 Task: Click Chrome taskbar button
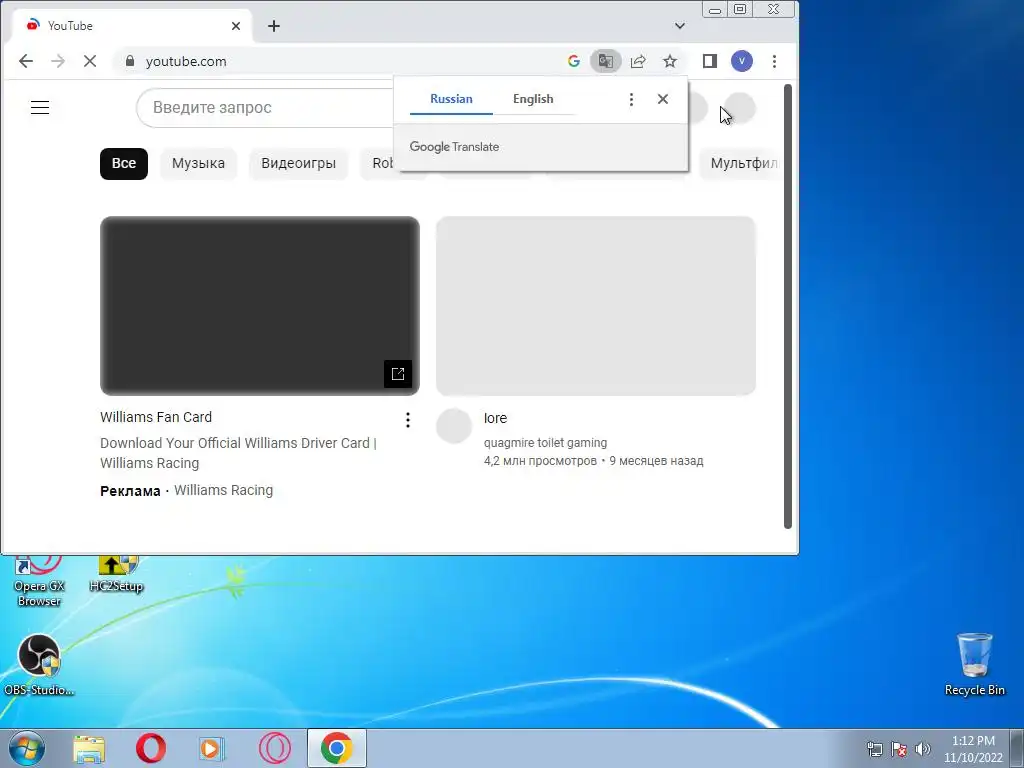(336, 749)
